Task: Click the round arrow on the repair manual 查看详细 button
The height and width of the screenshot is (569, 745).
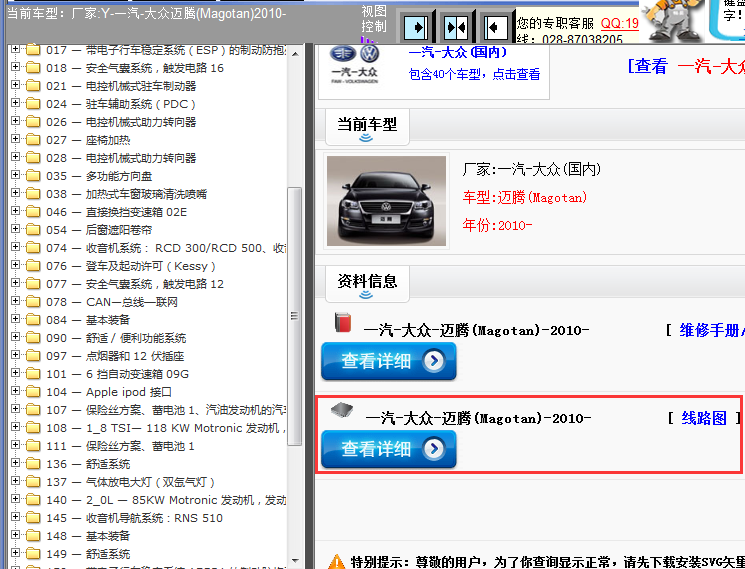Action: coord(433,361)
